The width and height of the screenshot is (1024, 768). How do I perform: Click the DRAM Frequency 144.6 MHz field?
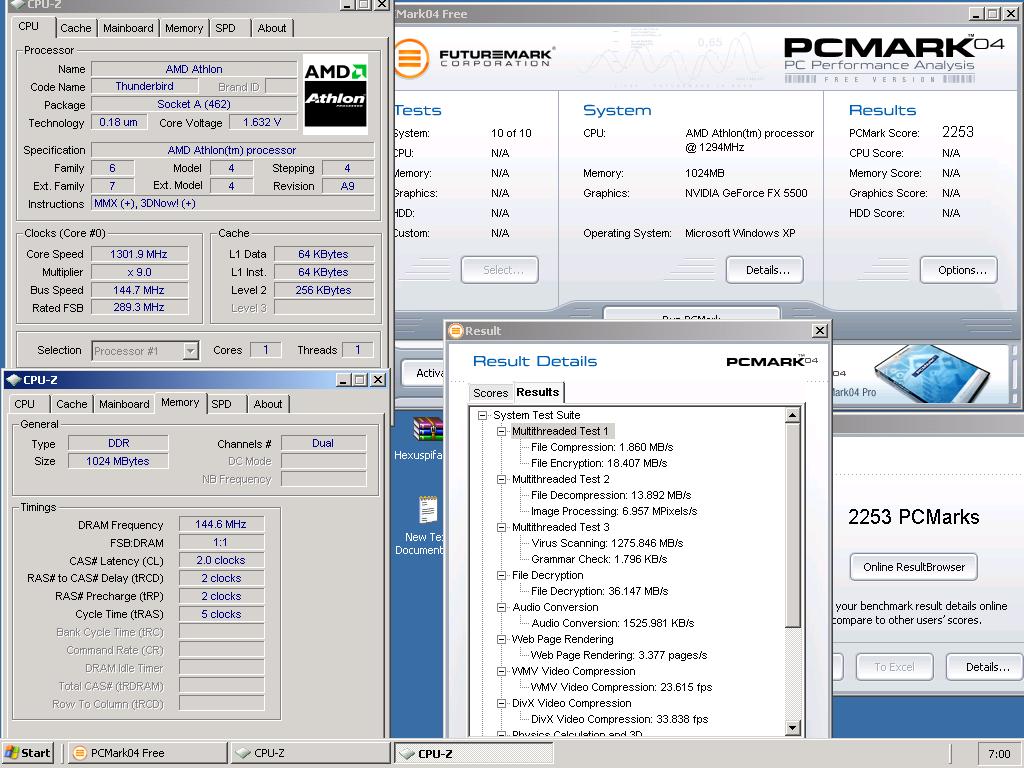221,524
